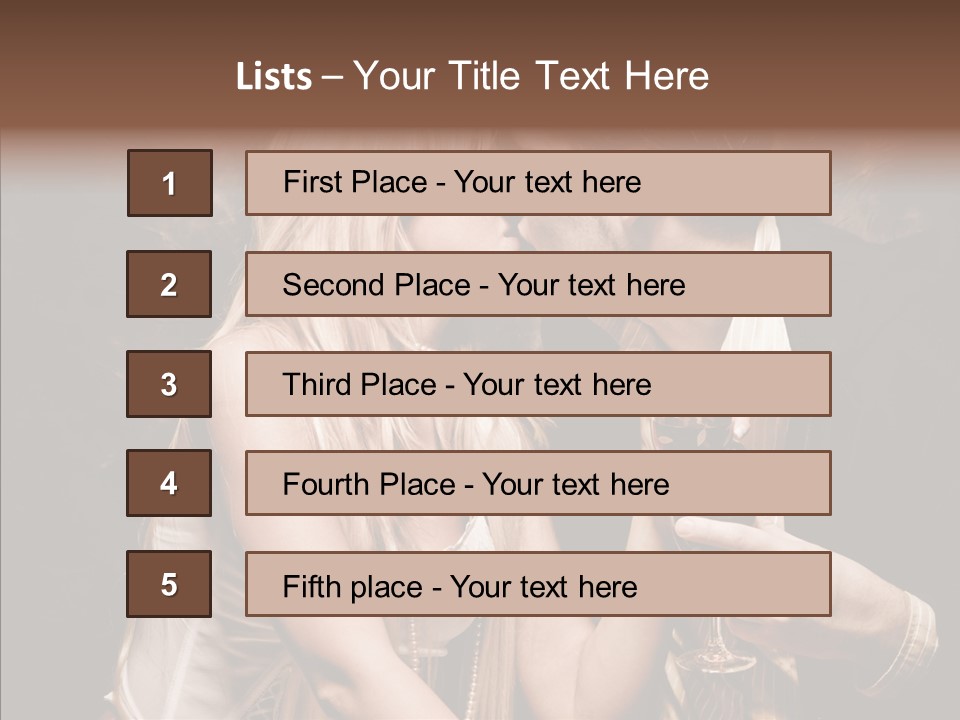The height and width of the screenshot is (720, 960).
Task: Click the number 5 box
Action: [x=169, y=583]
